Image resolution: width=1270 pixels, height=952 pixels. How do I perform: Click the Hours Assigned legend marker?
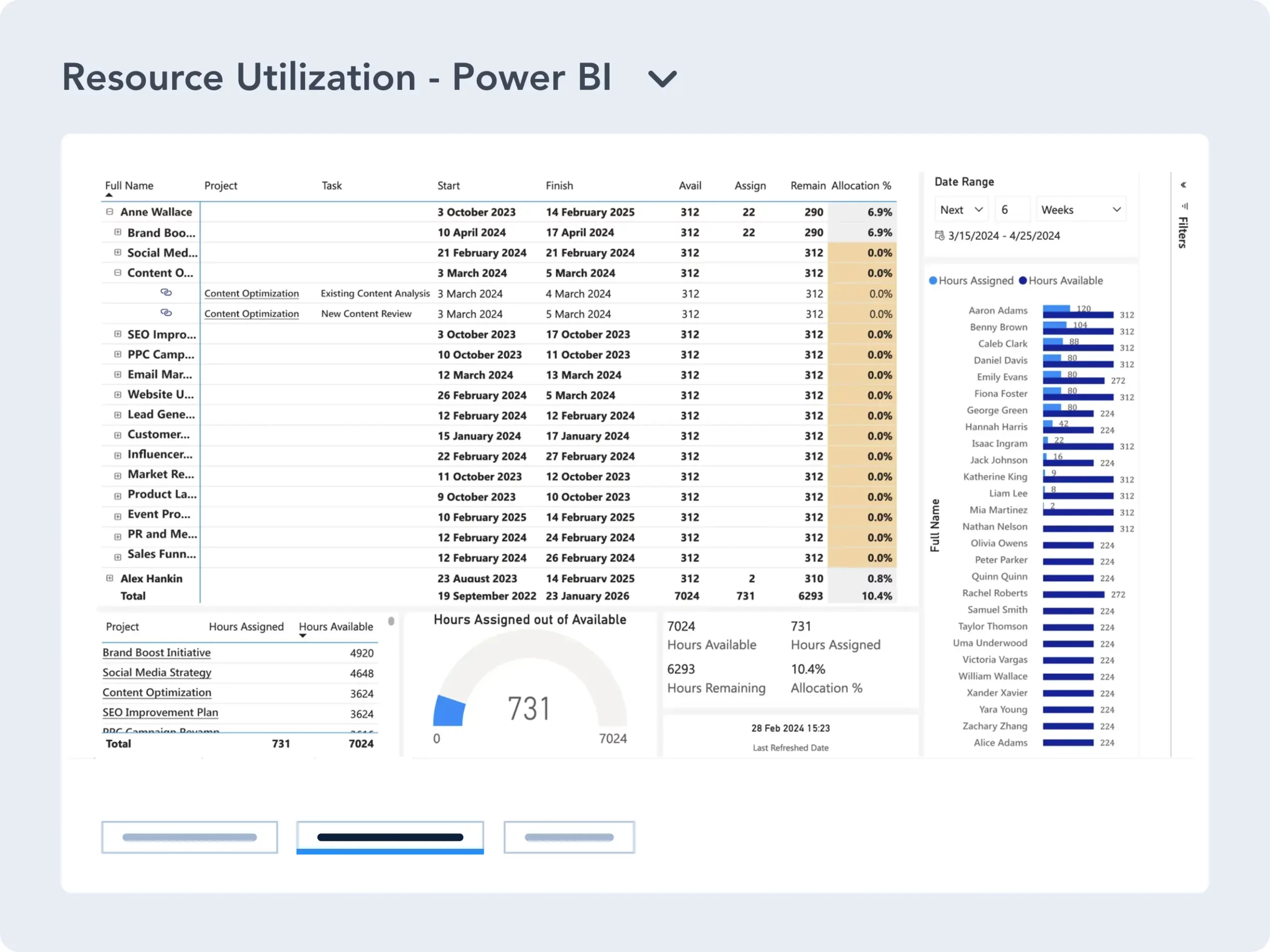pyautogui.click(x=933, y=281)
